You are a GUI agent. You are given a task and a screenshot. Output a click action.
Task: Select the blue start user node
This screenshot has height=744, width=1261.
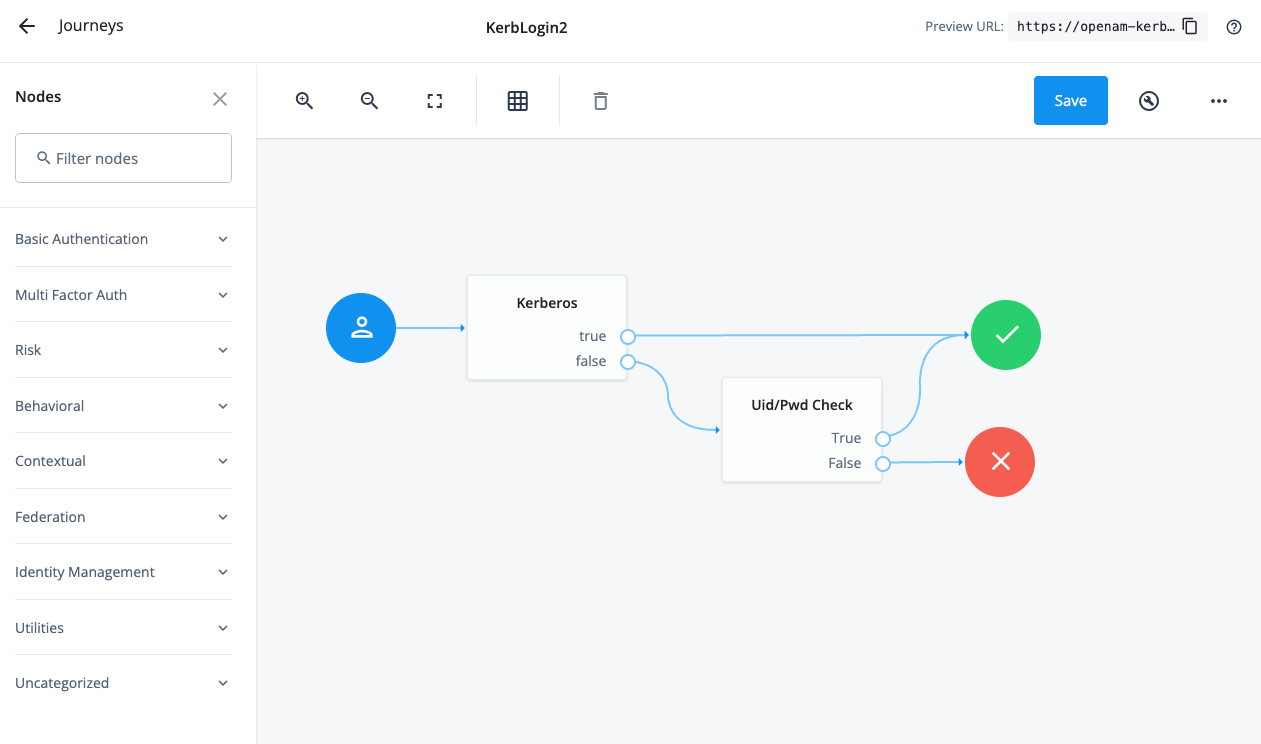coord(361,328)
